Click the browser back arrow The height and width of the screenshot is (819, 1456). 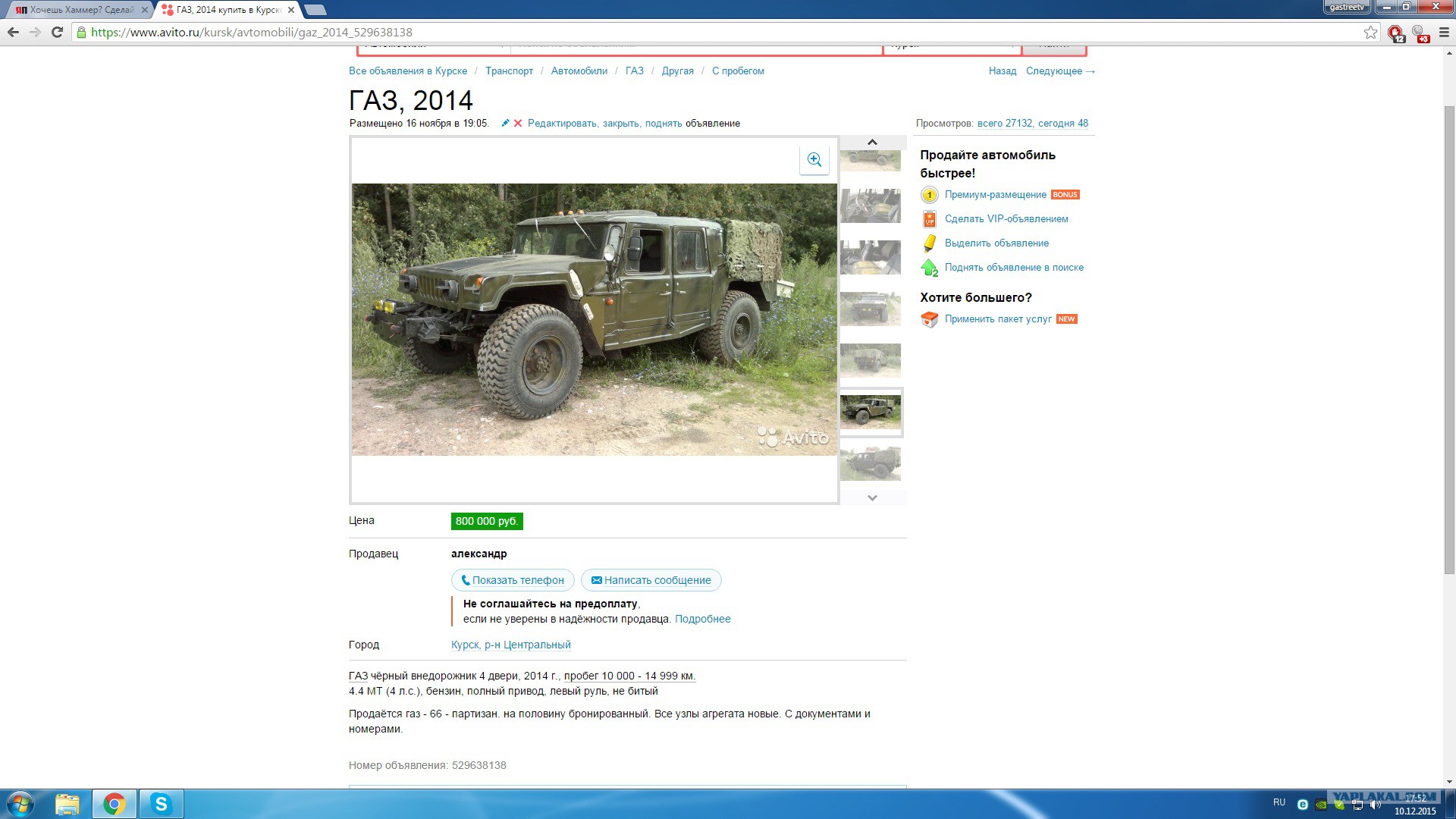[13, 32]
